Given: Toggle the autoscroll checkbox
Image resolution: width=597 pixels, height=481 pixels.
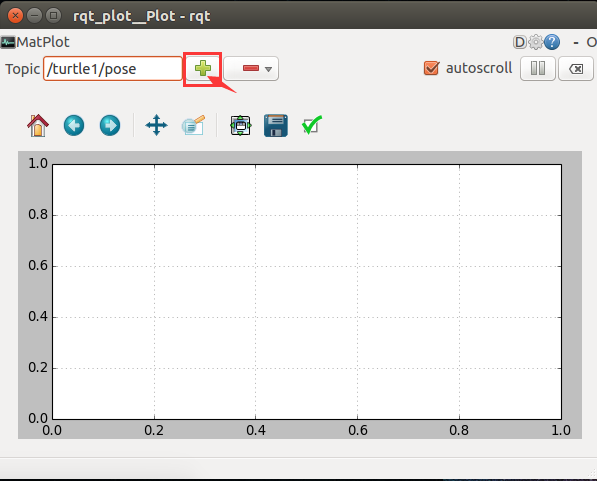Looking at the screenshot, I should coord(431,69).
